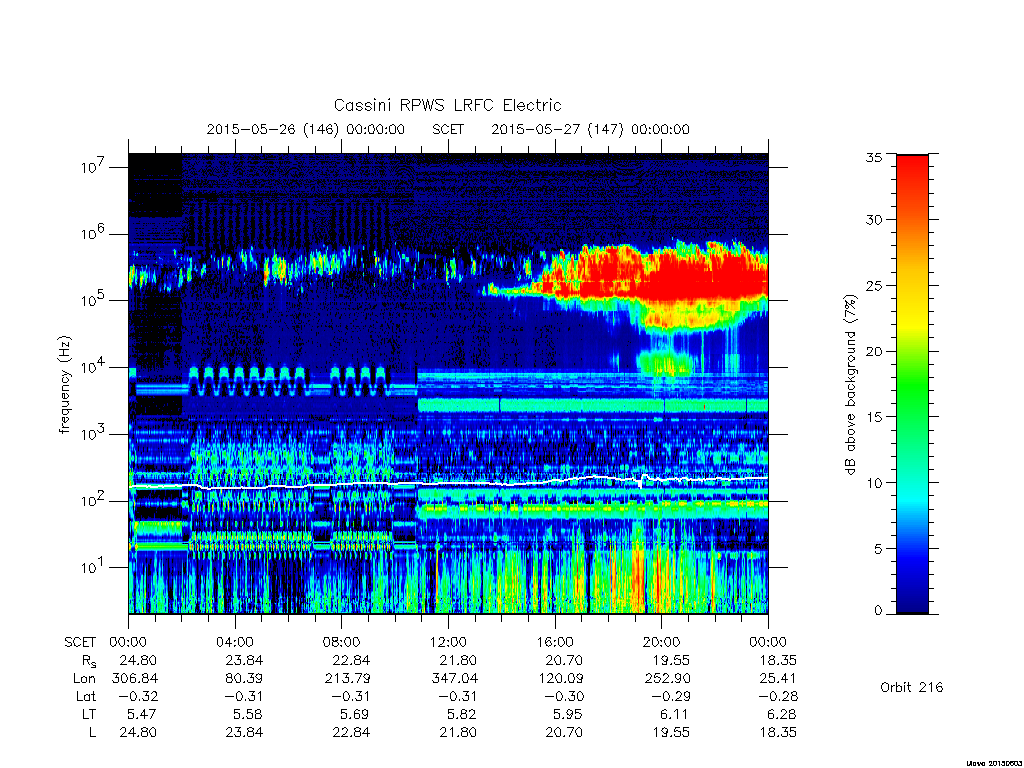Click the Rs value '19.55'
1024x768 pixels.
pos(671,660)
